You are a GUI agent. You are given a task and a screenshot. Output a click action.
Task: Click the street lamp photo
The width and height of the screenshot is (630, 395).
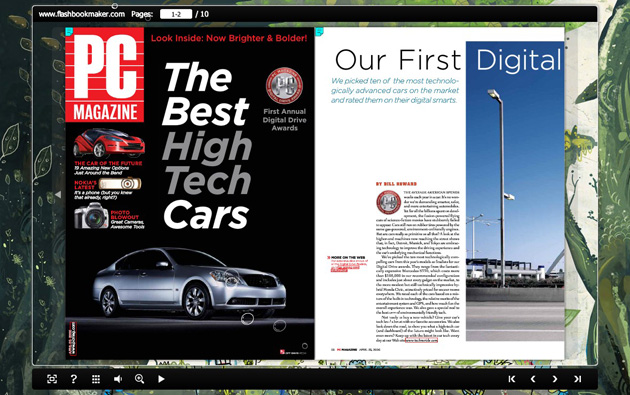(515, 191)
